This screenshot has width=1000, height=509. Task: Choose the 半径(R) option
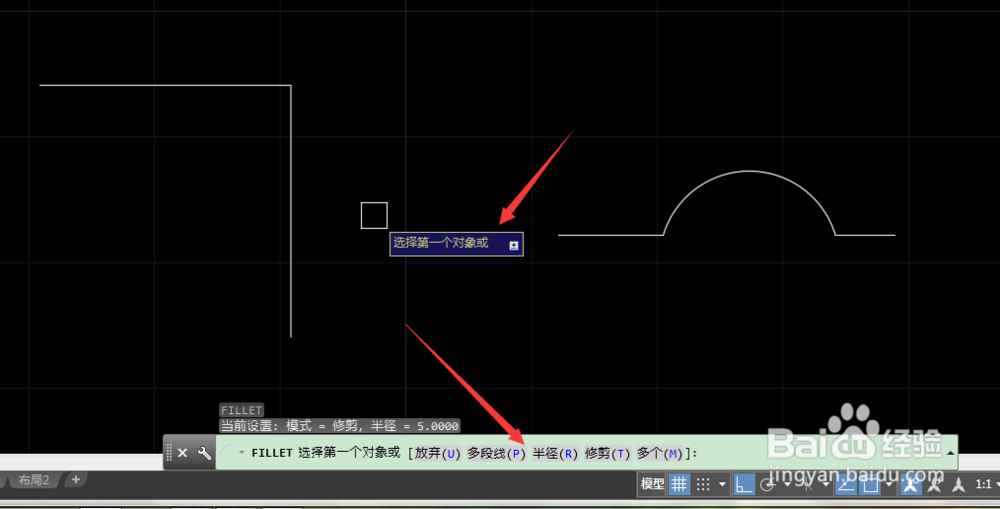pyautogui.click(x=555, y=454)
